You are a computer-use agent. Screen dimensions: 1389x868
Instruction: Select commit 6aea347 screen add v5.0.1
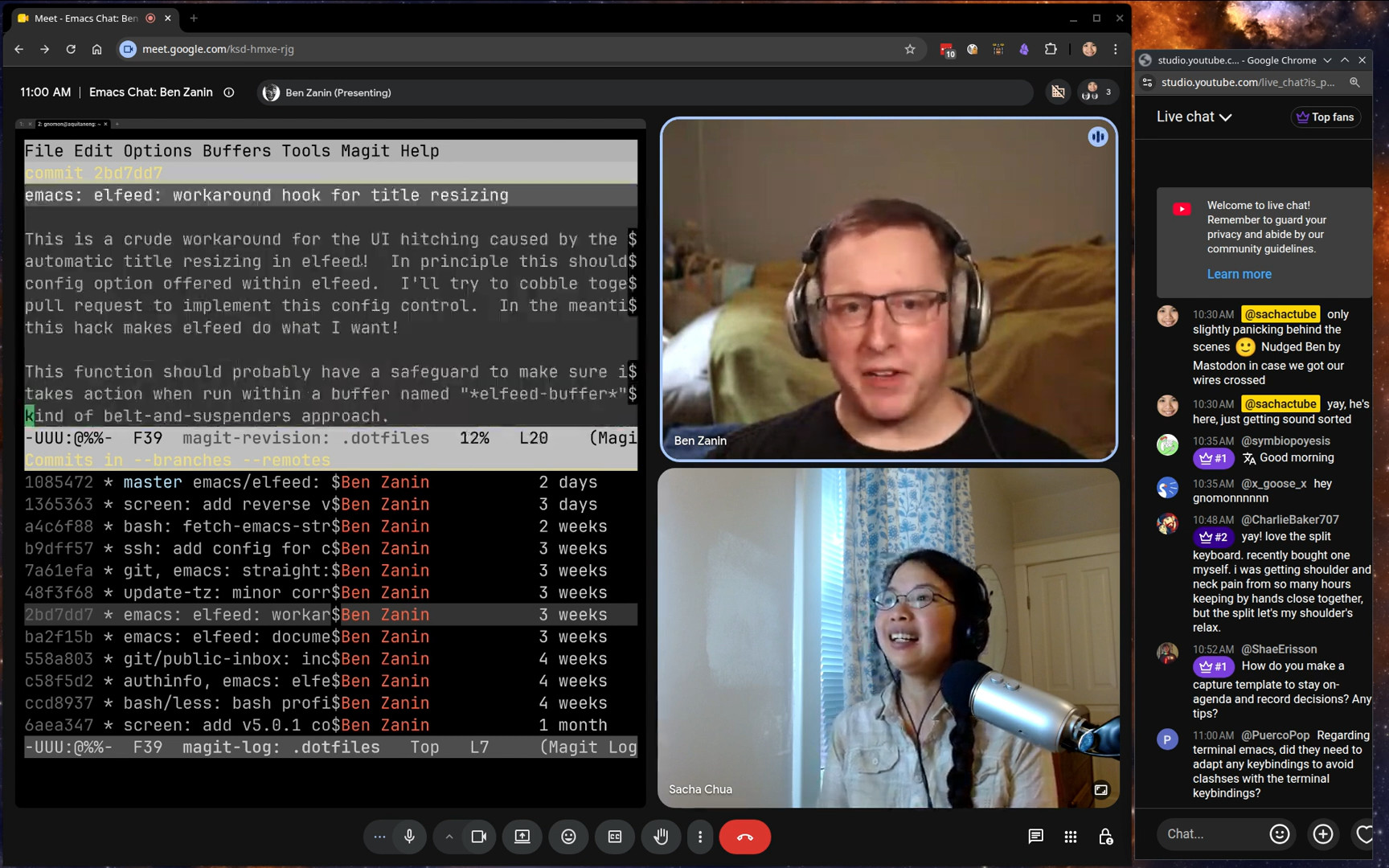pos(330,725)
